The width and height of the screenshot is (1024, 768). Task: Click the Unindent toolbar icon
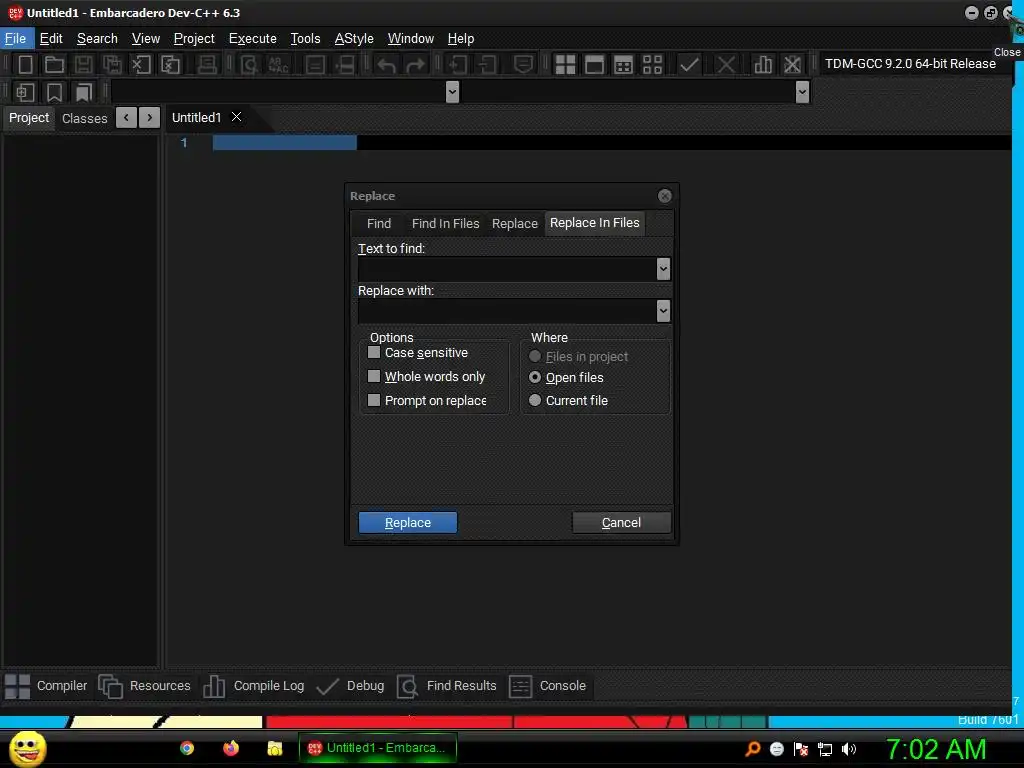pyautogui.click(x=487, y=64)
